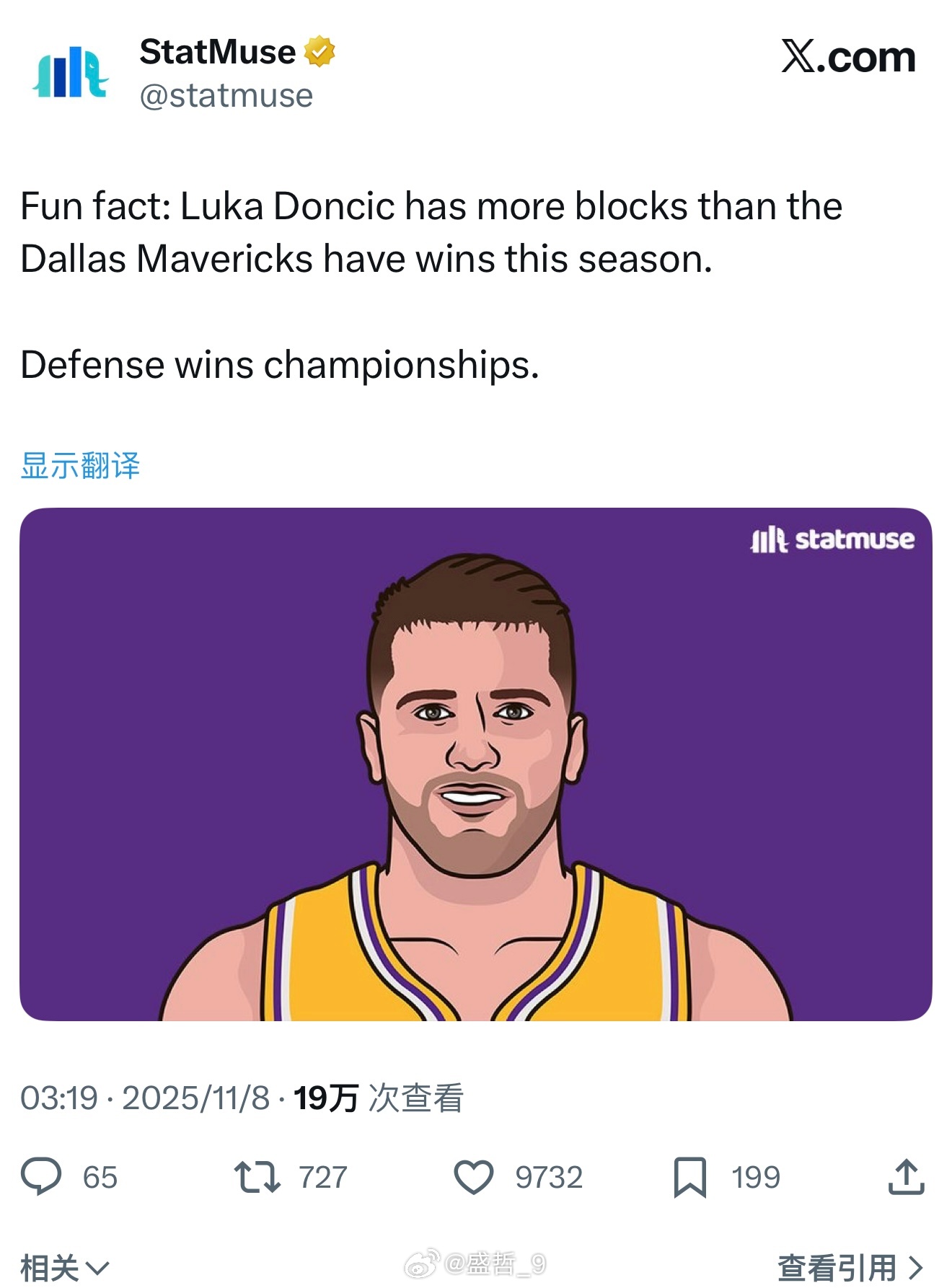The image size is (952, 1288).
Task: Tap the retweet arrows icon
Action: (x=257, y=1176)
